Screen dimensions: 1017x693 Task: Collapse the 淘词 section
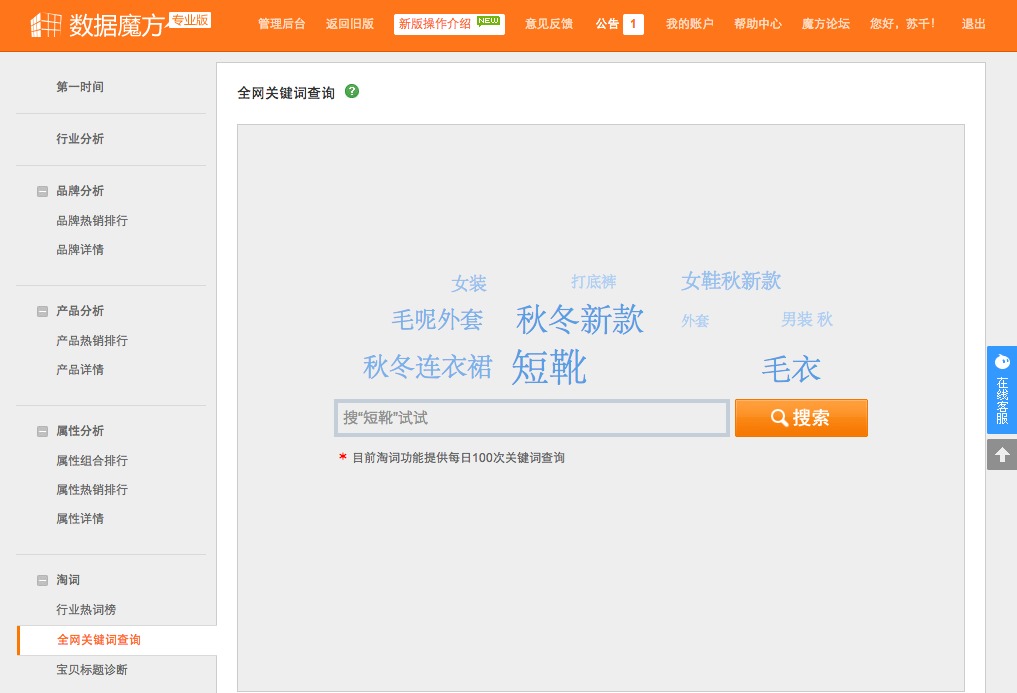tap(42, 580)
